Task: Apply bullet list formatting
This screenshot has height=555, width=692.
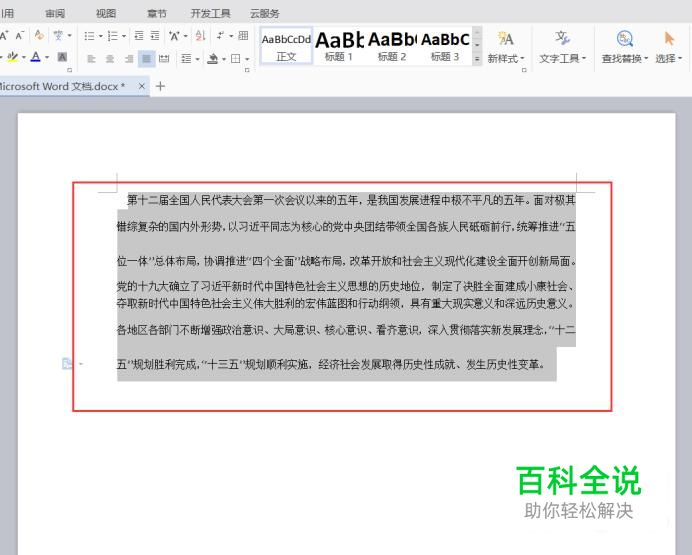Action: 89,36
